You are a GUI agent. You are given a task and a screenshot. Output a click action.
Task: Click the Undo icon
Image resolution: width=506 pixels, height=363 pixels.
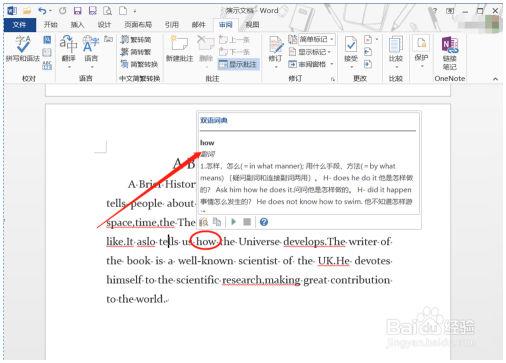pos(42,11)
